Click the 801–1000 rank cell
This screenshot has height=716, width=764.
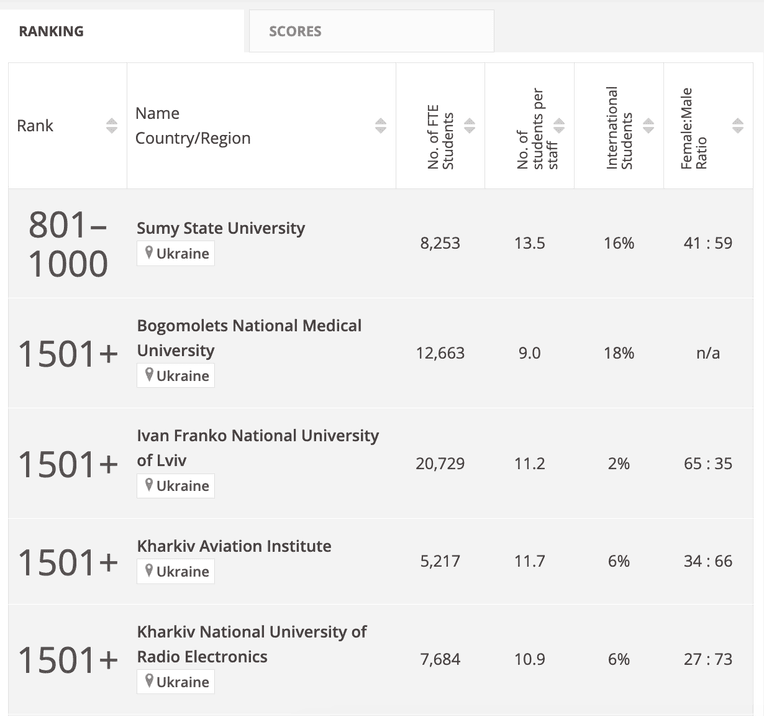(68, 244)
